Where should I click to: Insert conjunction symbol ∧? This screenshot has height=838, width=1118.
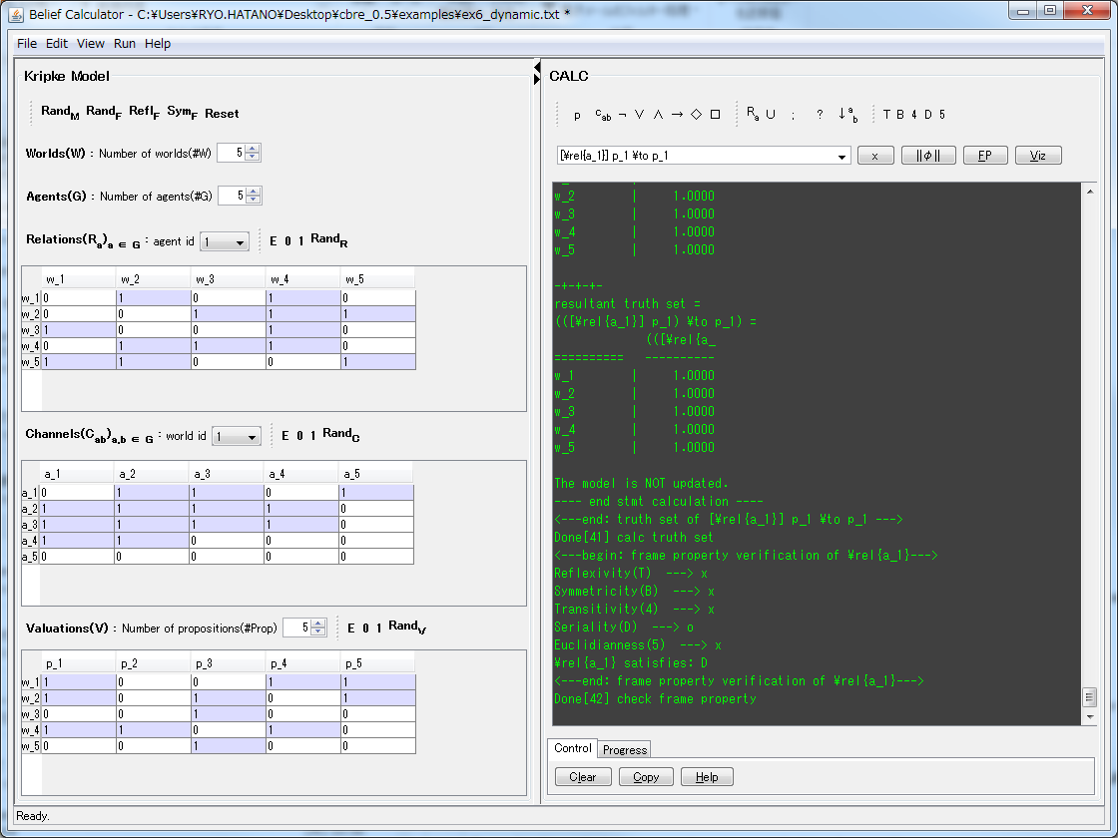click(658, 115)
